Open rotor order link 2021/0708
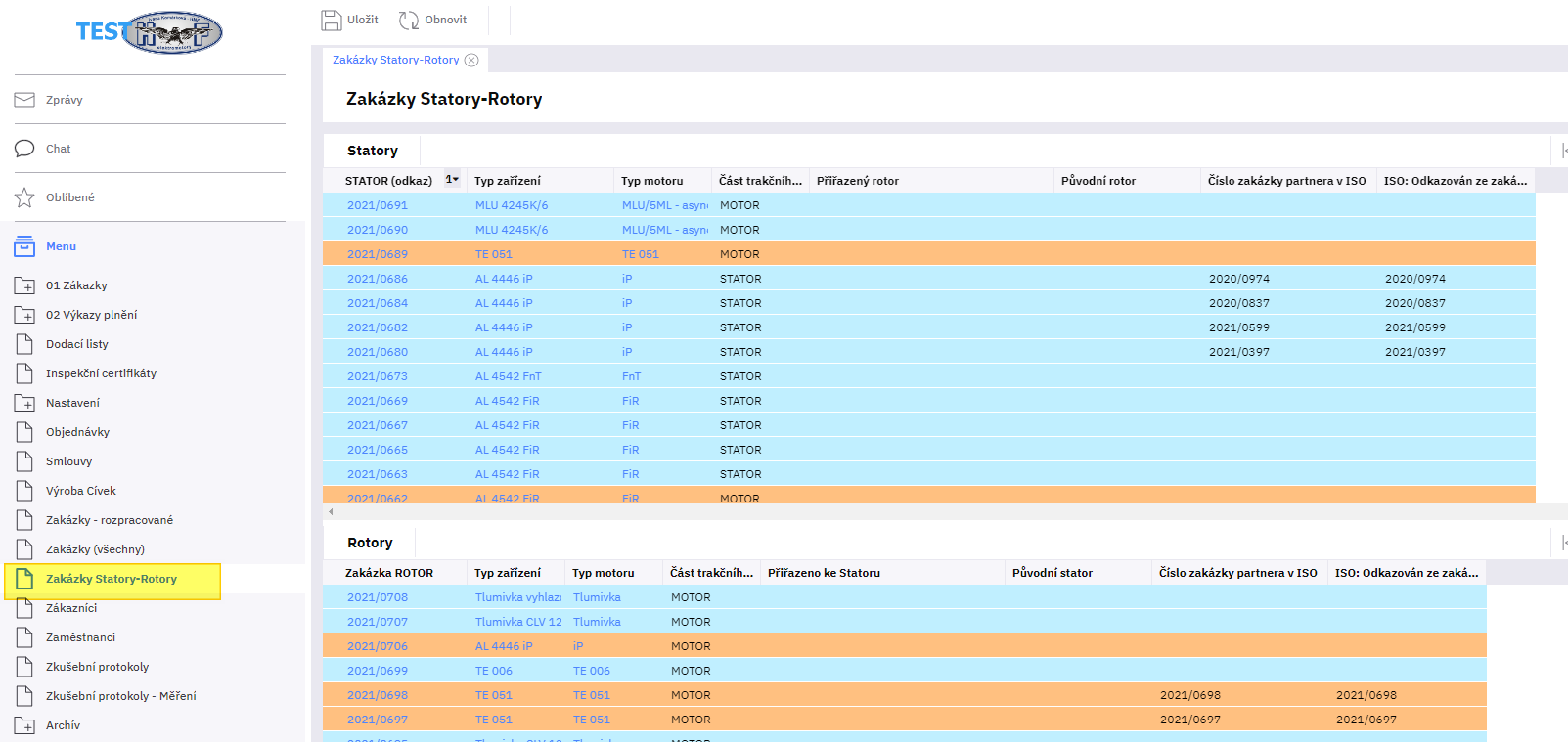Viewport: 1568px width, 742px height. 377,597
